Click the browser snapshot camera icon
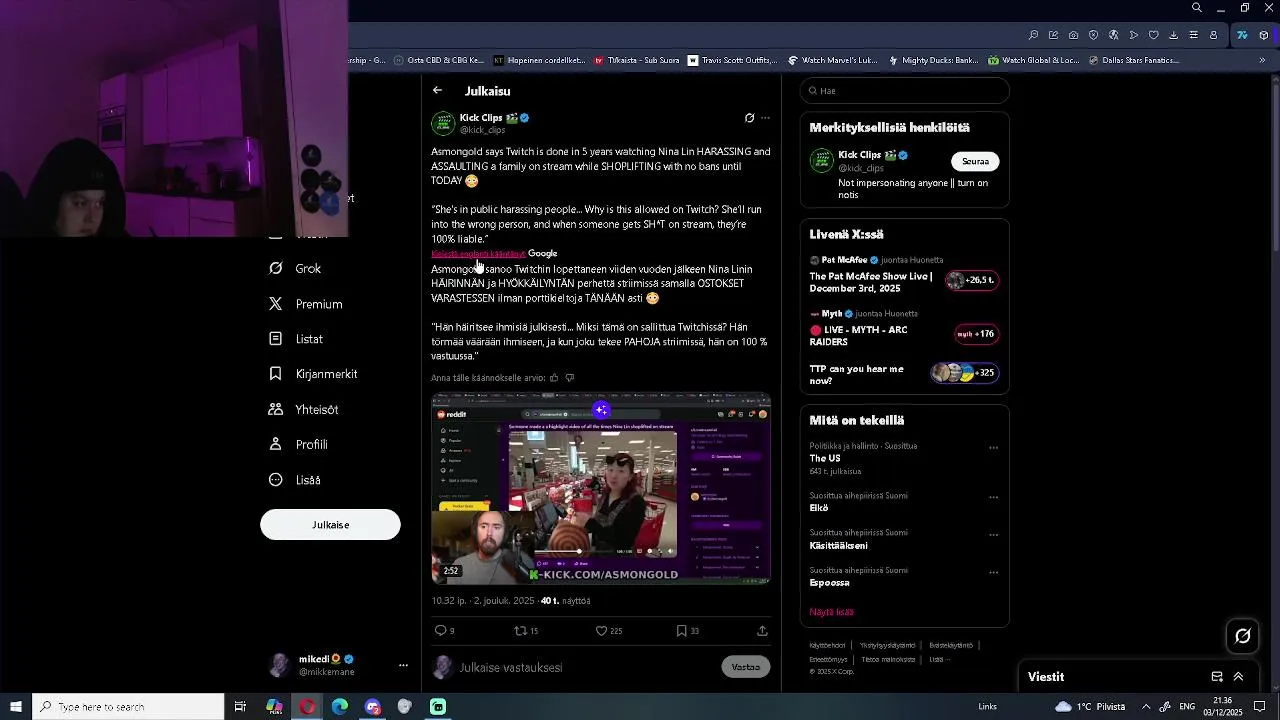1280x720 pixels. click(1073, 35)
